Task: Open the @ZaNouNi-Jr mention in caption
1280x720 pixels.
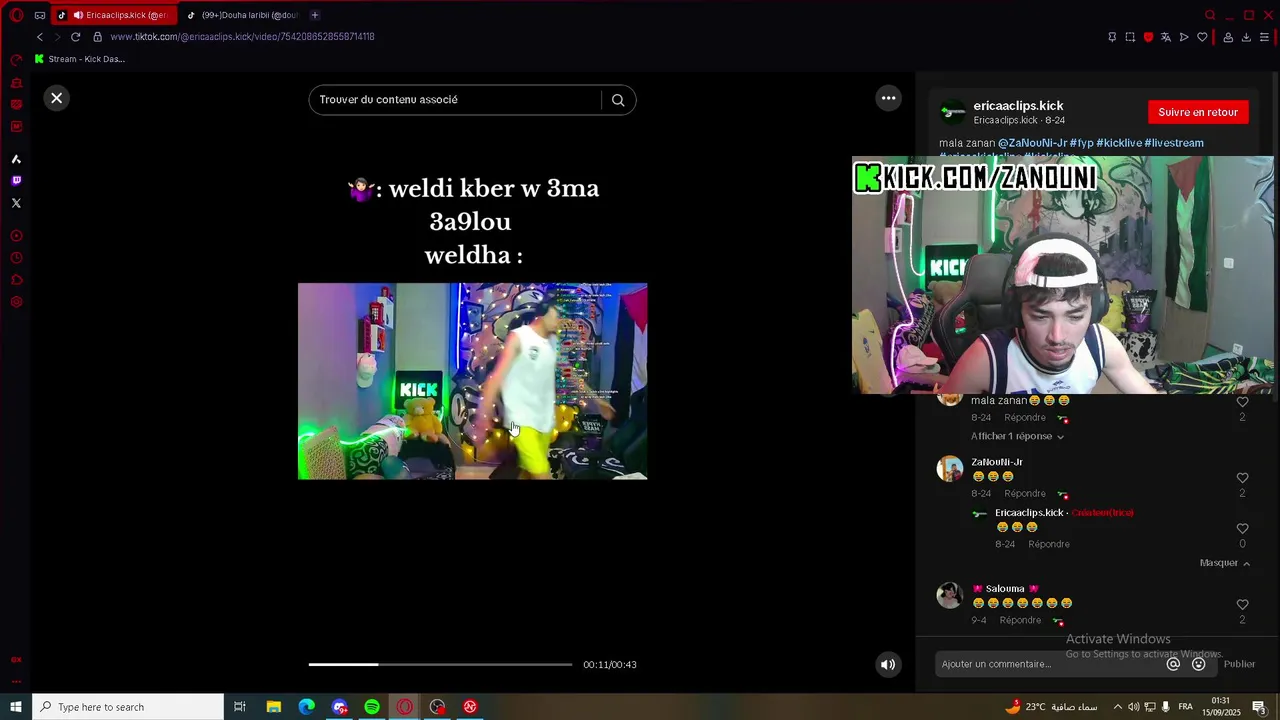Action: click(1032, 143)
